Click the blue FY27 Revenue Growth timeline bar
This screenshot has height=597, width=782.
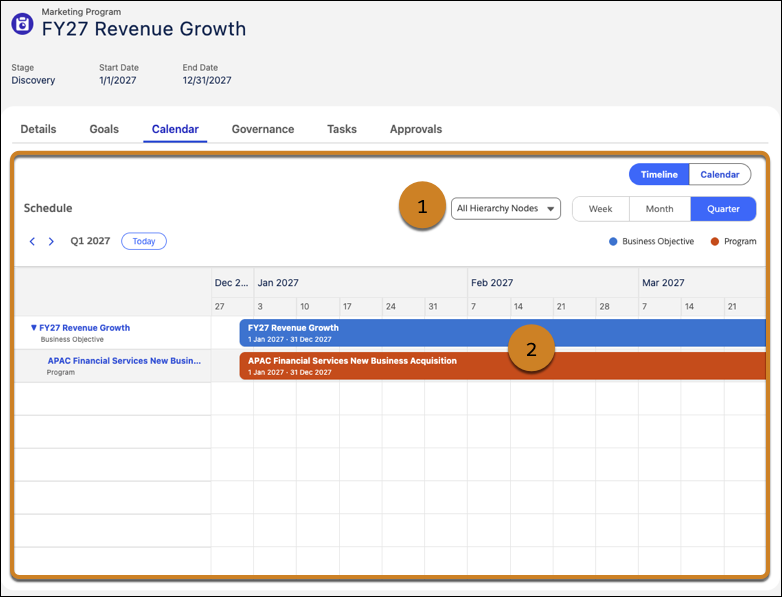click(x=503, y=333)
